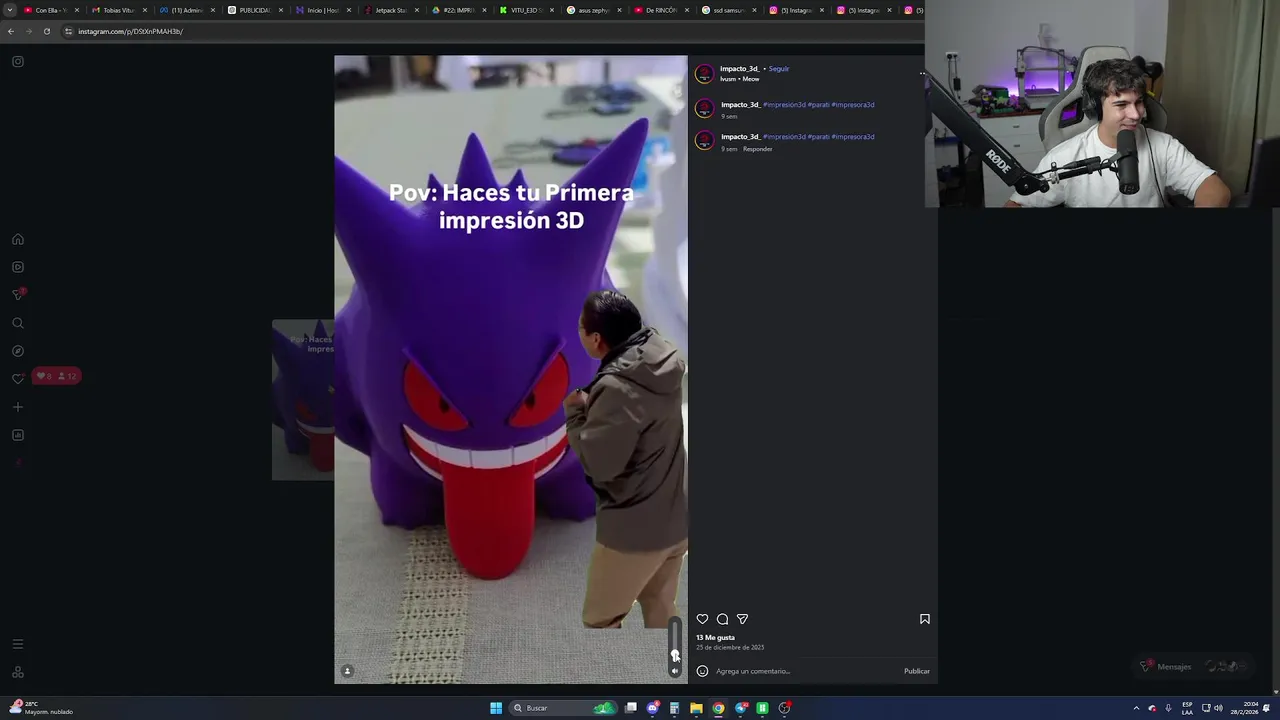Go back with browser back arrow

coord(11,31)
